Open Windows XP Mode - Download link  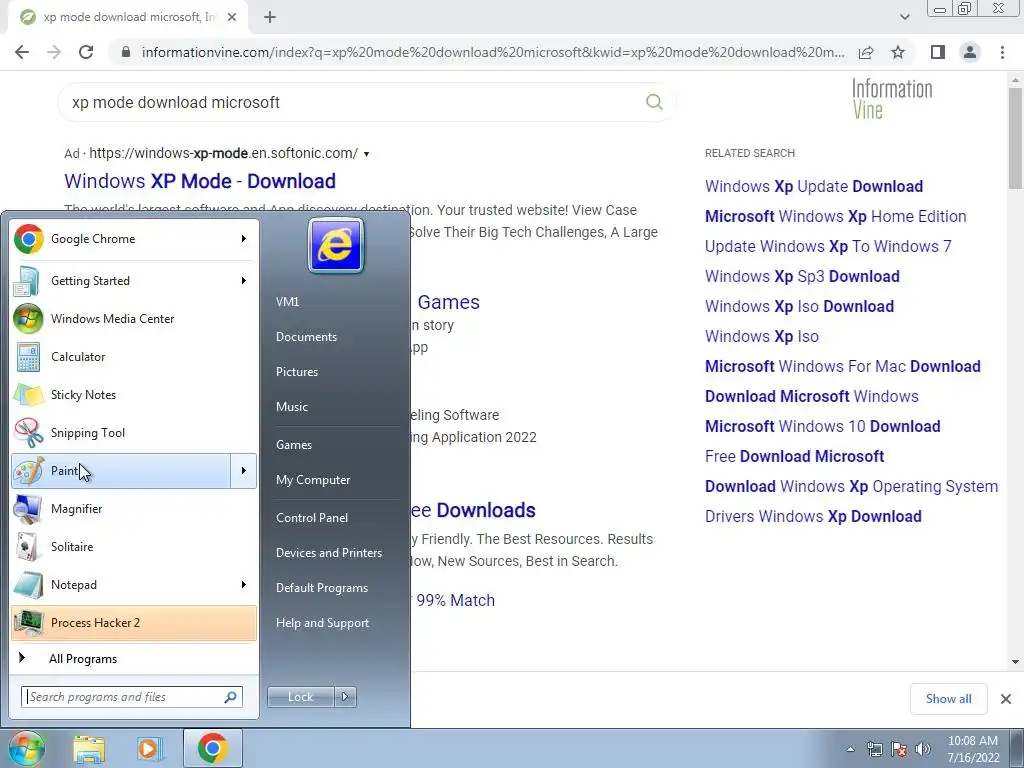coord(200,181)
